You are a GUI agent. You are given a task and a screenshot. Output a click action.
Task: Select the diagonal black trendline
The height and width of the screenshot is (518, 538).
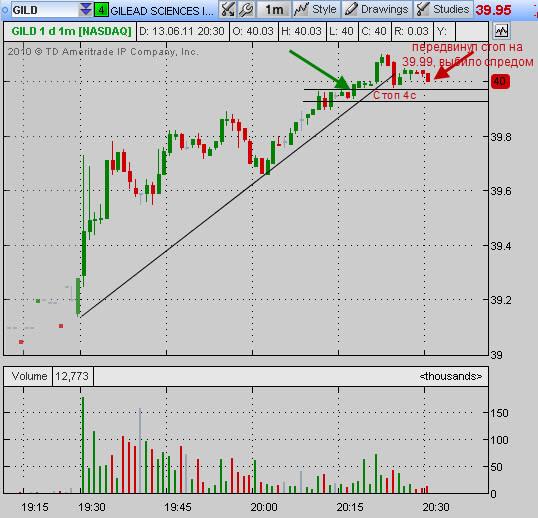coord(237,195)
